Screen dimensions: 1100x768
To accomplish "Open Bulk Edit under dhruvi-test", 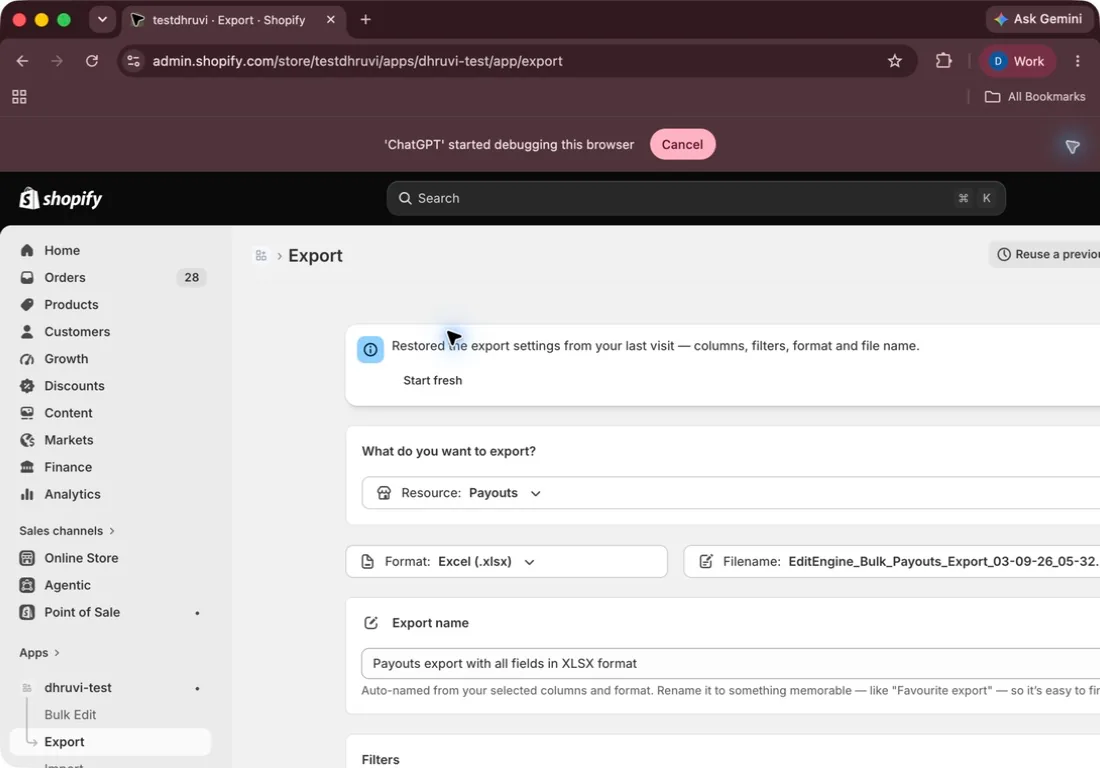I will [x=70, y=715].
